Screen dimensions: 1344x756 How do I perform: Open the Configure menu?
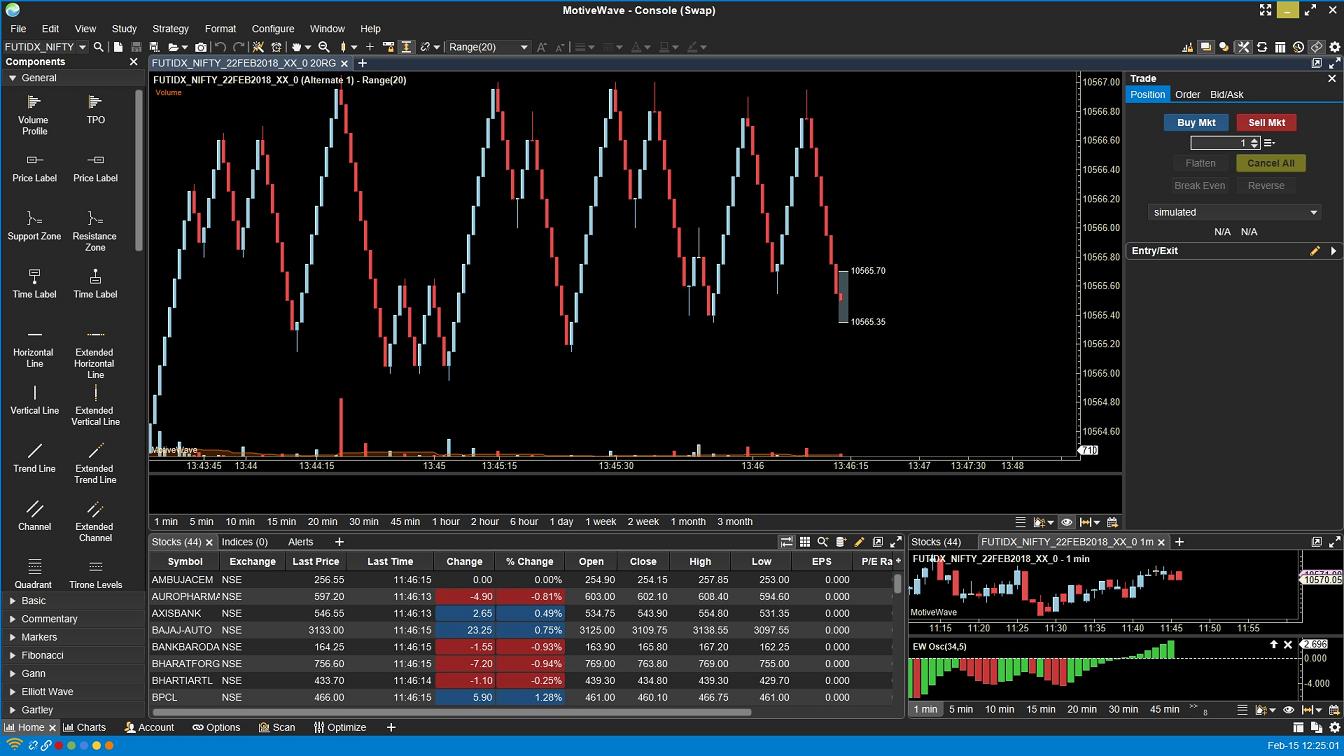(273, 29)
